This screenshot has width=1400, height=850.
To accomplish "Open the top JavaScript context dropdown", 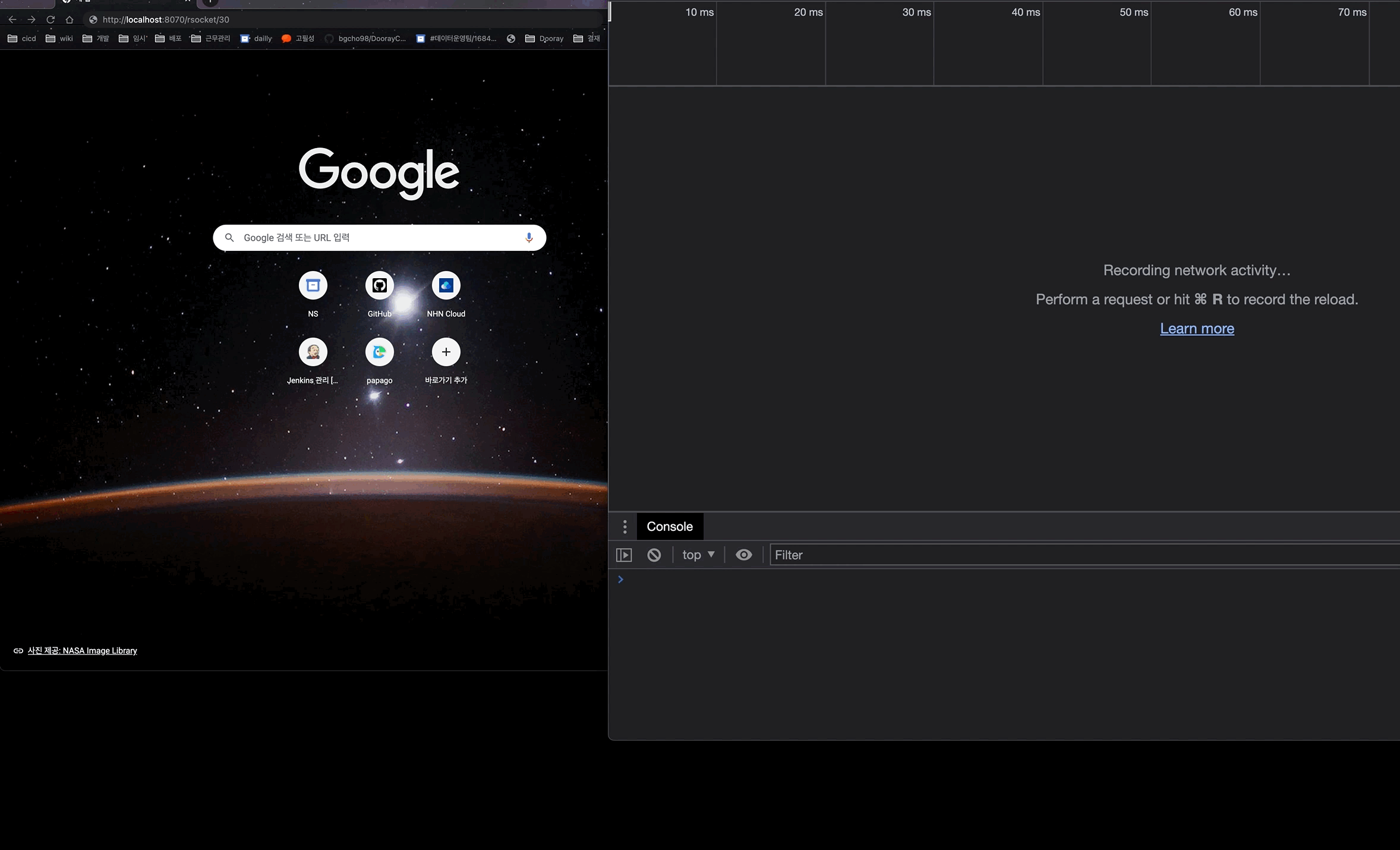I will pos(698,555).
